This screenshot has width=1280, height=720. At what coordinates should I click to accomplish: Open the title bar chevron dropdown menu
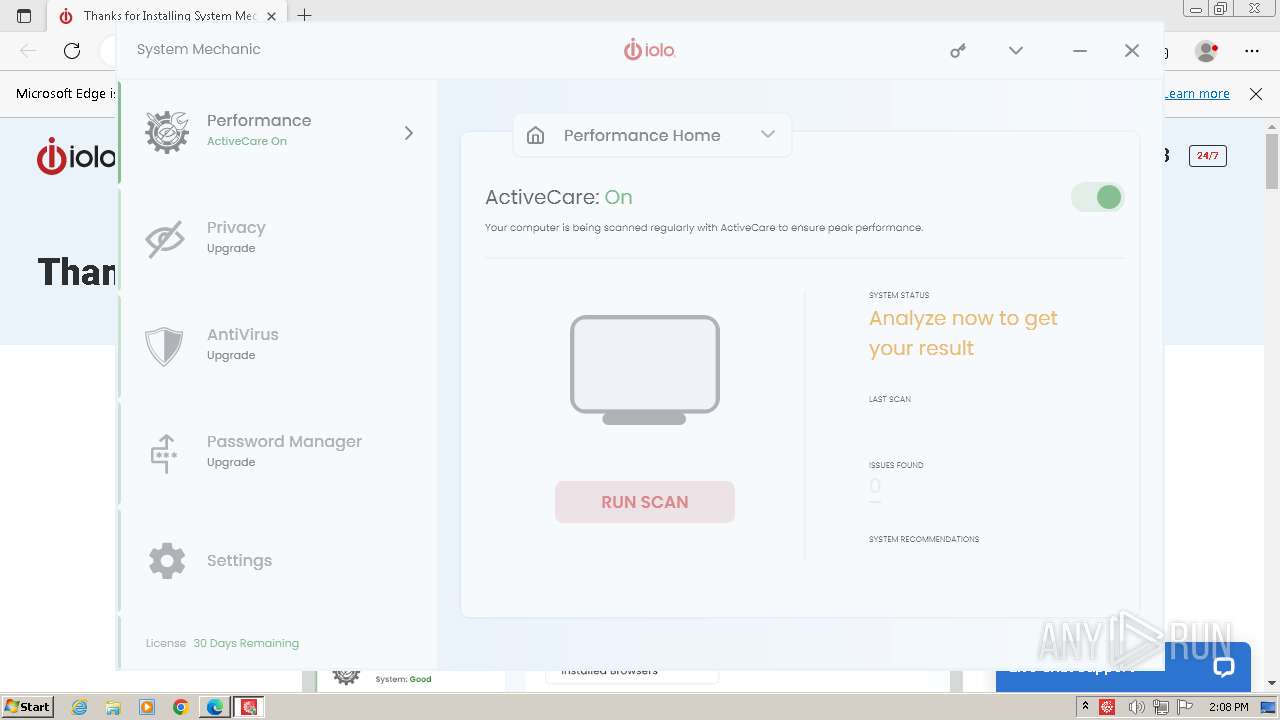[x=1016, y=50]
